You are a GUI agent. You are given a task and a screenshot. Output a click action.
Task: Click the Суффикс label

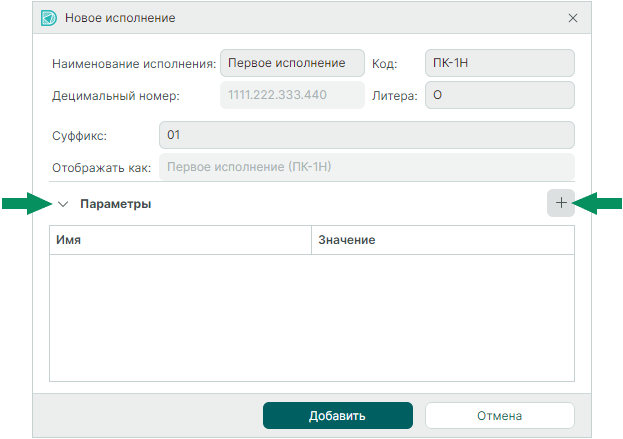click(x=79, y=136)
